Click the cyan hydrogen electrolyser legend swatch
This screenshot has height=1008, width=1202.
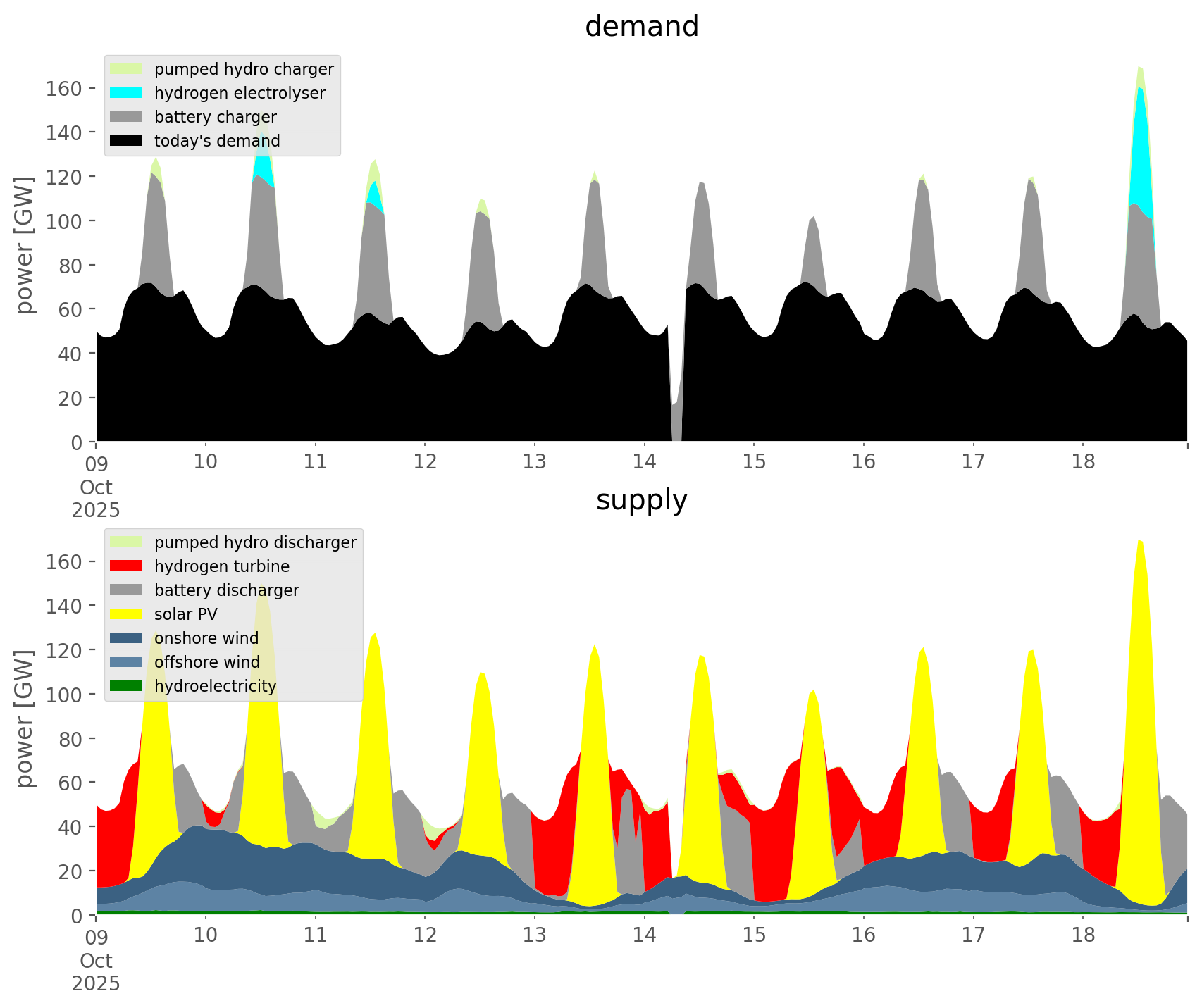coord(126,93)
